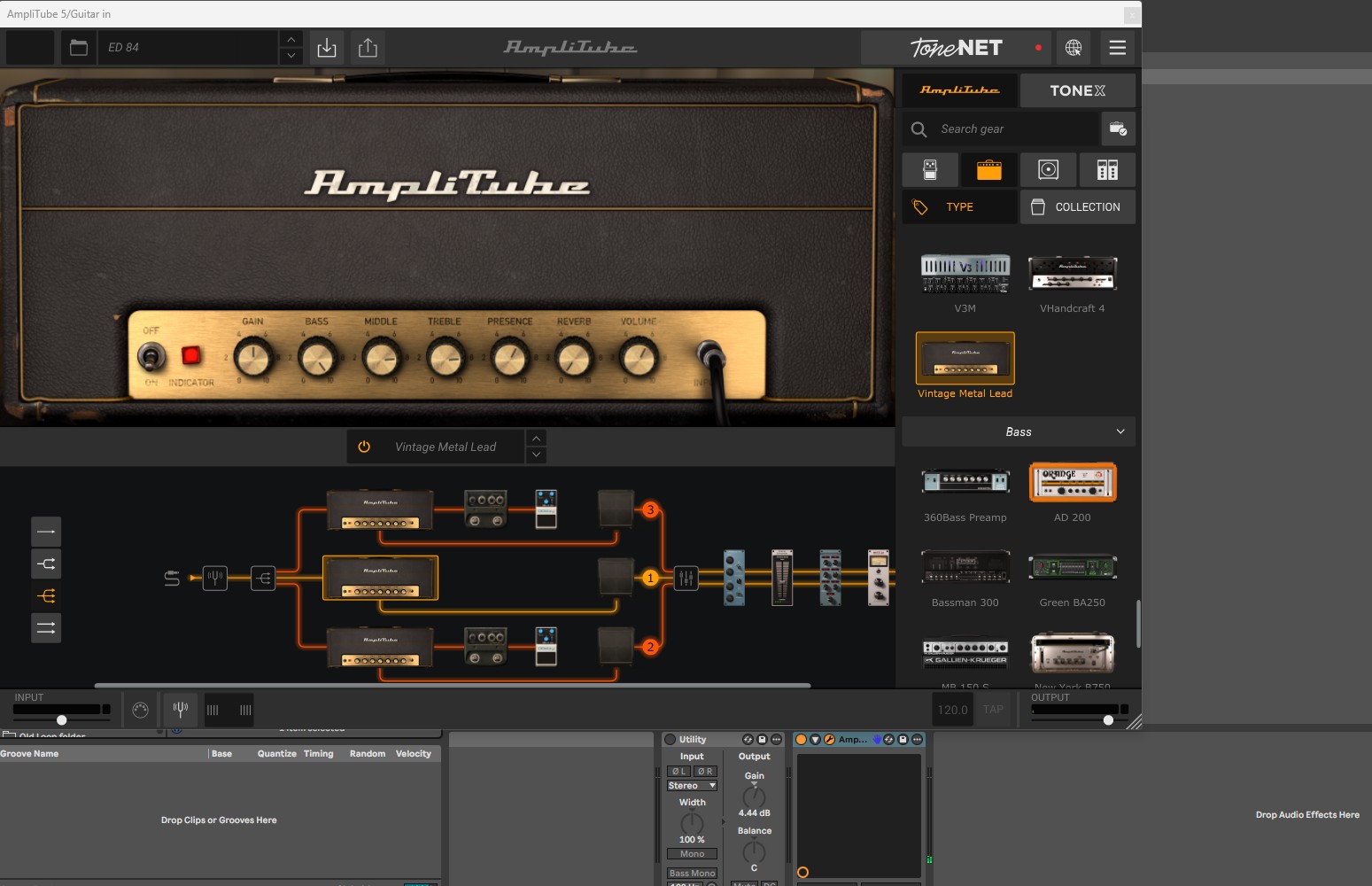Viewport: 1372px width, 886px height.
Task: Select the top path amp head in chain
Action: point(380,510)
